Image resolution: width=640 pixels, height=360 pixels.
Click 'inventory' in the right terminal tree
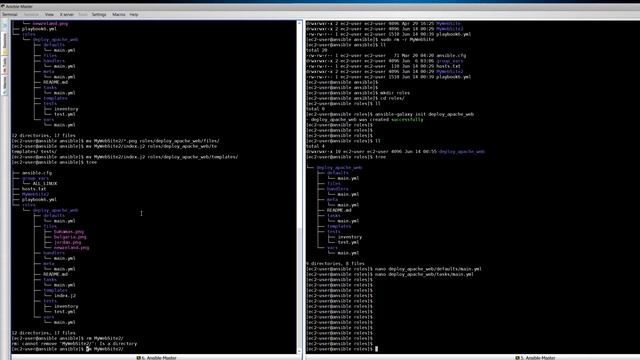click(350, 237)
